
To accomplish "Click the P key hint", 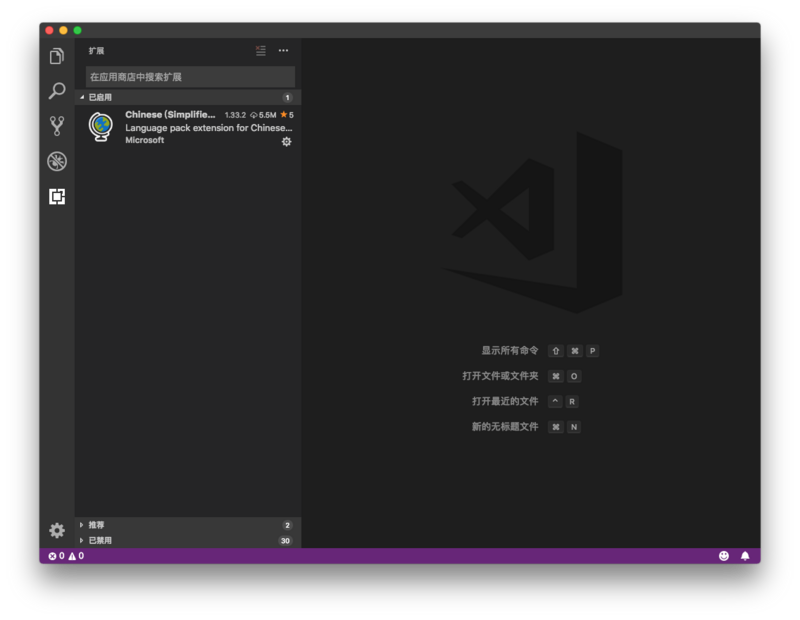I will click(x=592, y=351).
